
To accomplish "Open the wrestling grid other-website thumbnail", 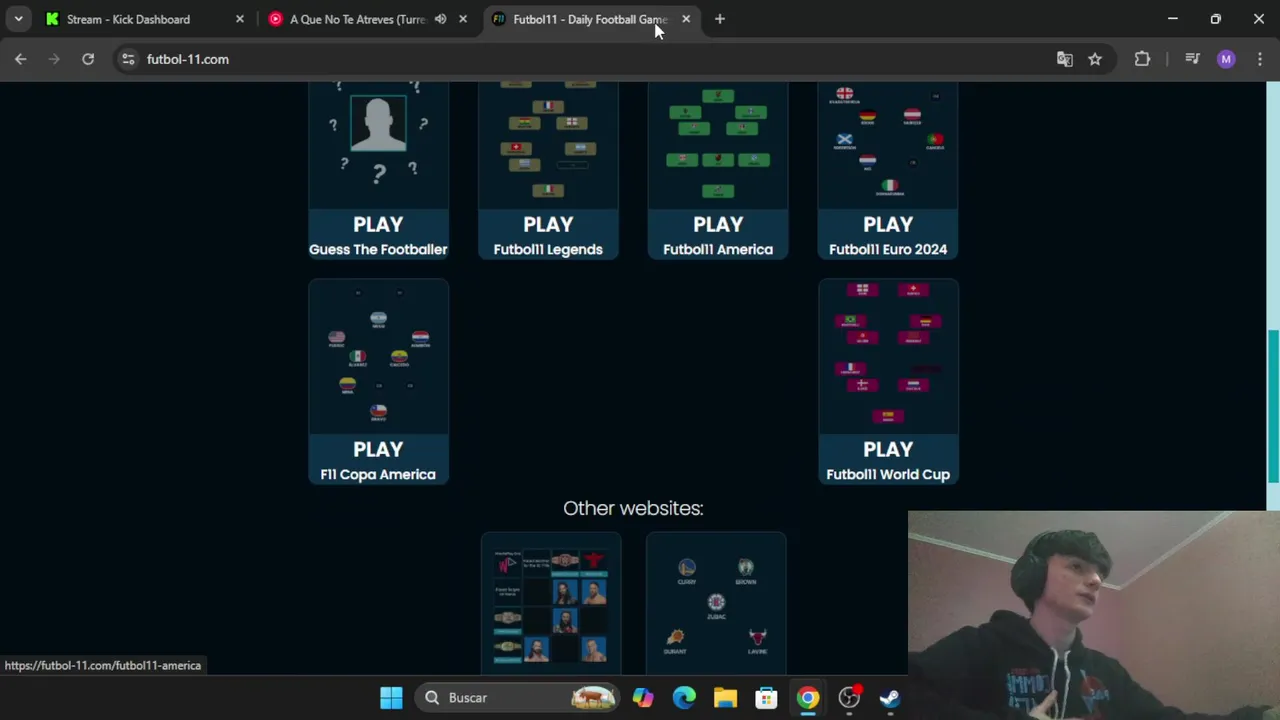I will tap(551, 604).
